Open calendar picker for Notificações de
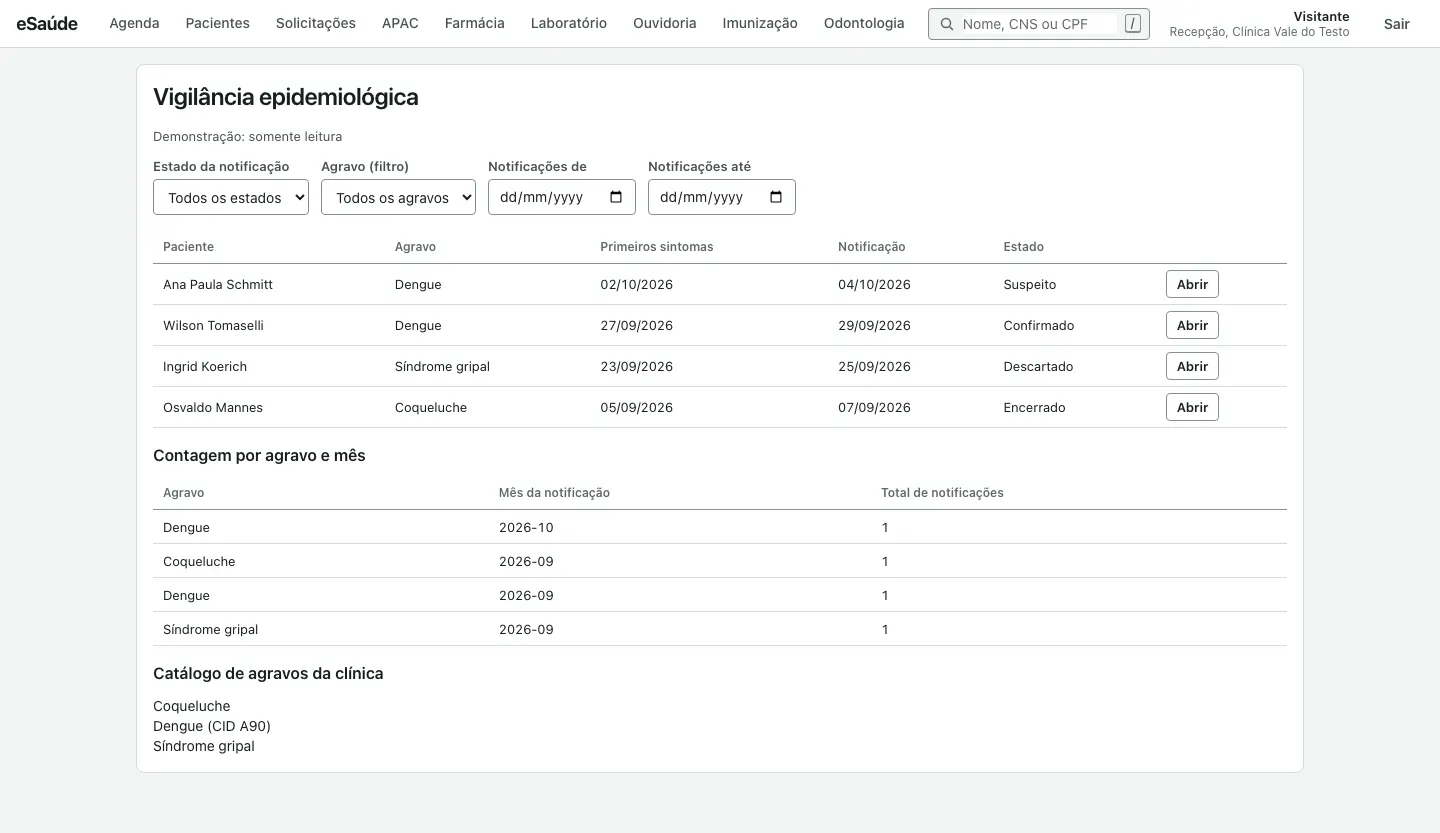Viewport: 1440px width, 833px height. (616, 197)
